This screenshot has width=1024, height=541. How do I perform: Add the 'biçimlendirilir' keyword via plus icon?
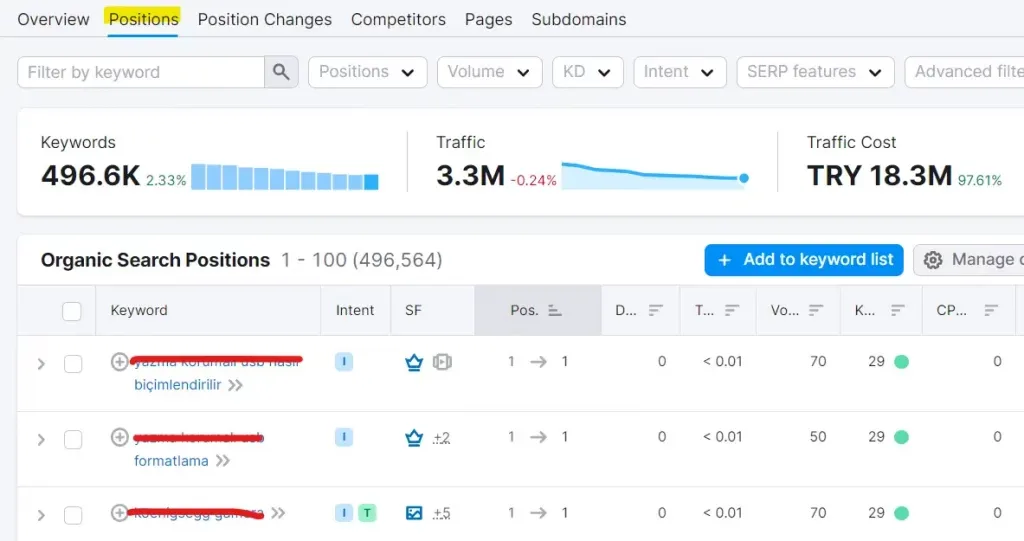point(119,361)
